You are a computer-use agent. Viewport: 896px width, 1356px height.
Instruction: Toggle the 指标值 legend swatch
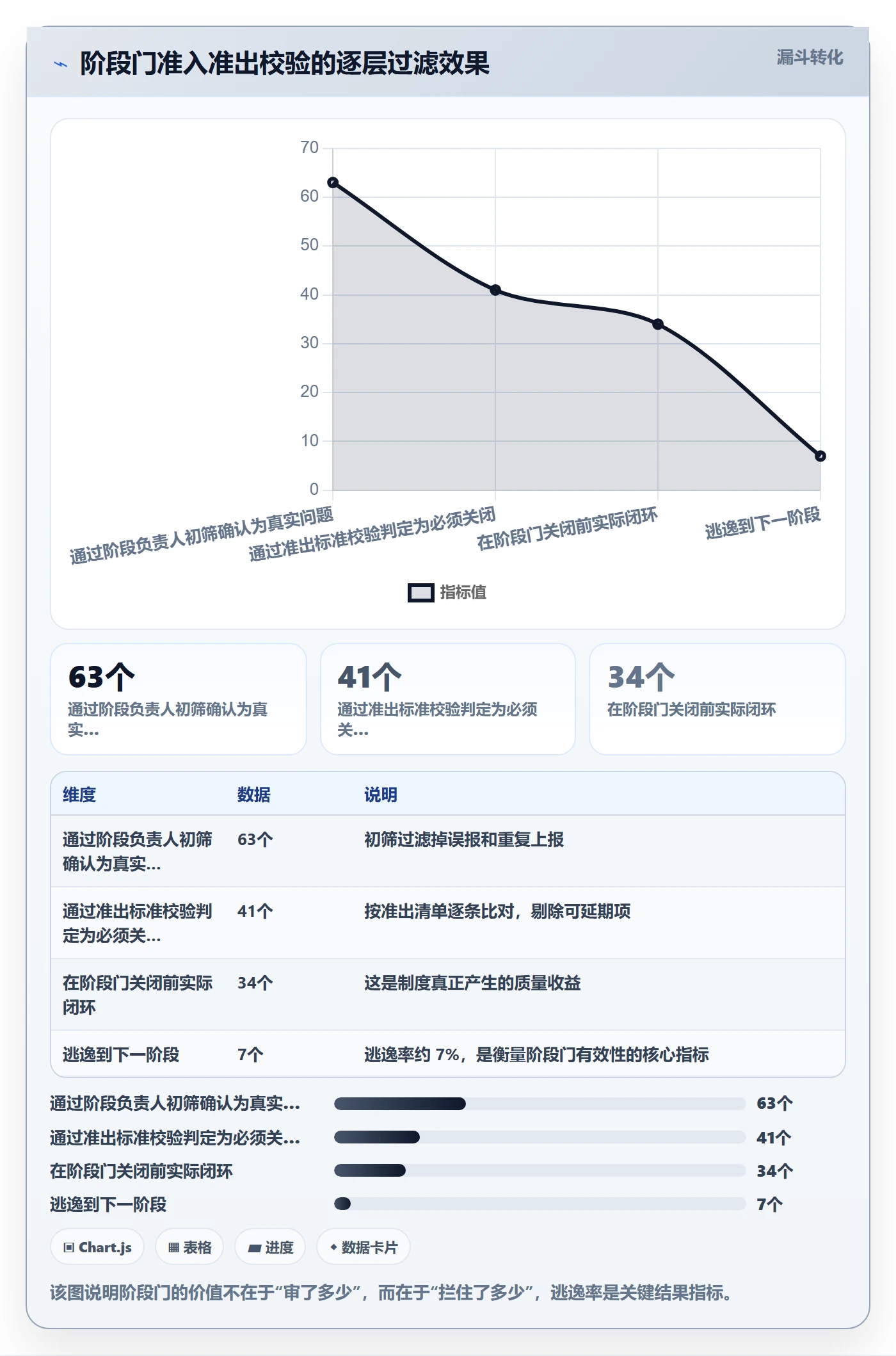(x=421, y=593)
